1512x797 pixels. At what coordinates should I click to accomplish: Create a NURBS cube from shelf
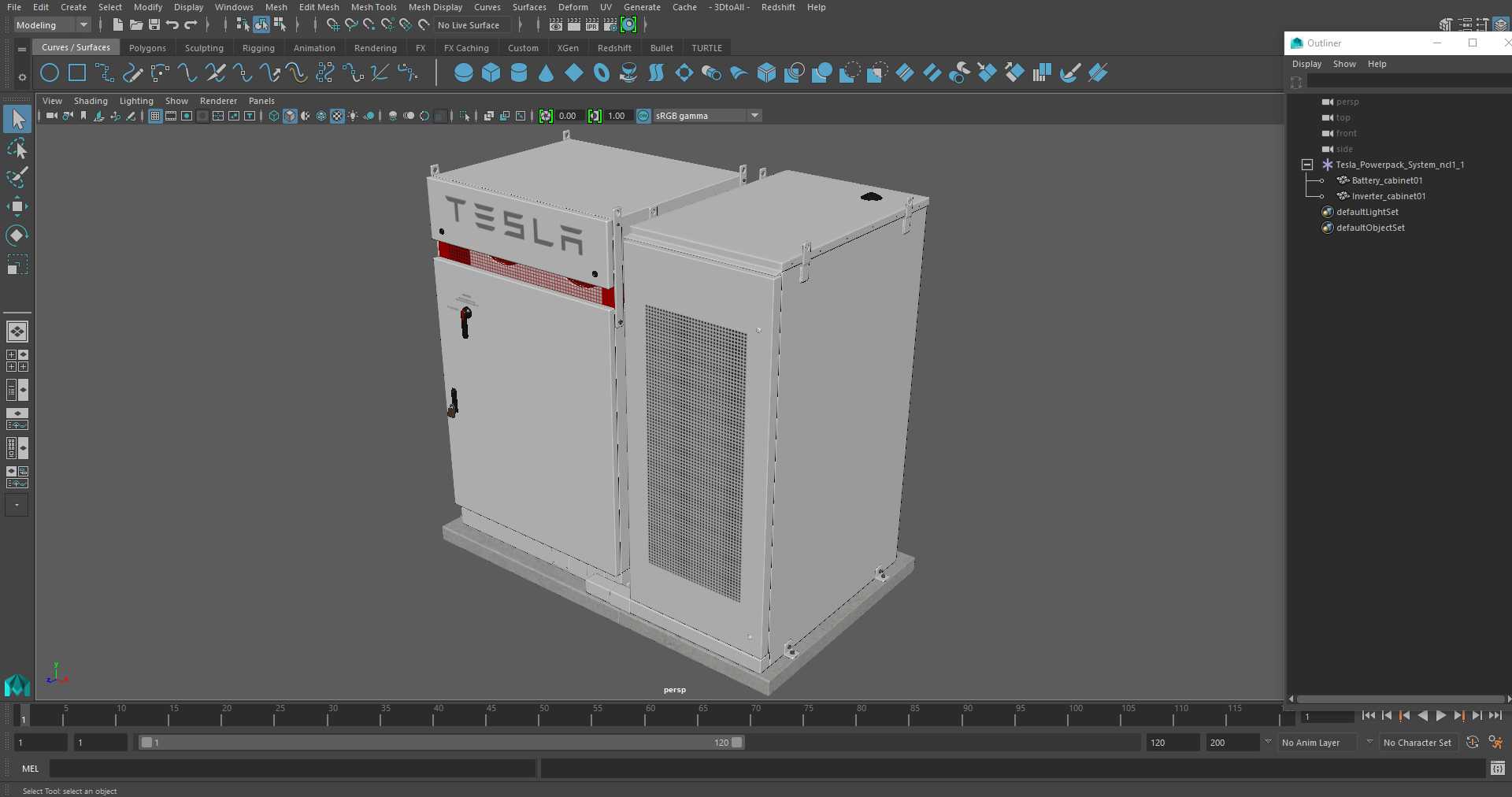[x=491, y=73]
